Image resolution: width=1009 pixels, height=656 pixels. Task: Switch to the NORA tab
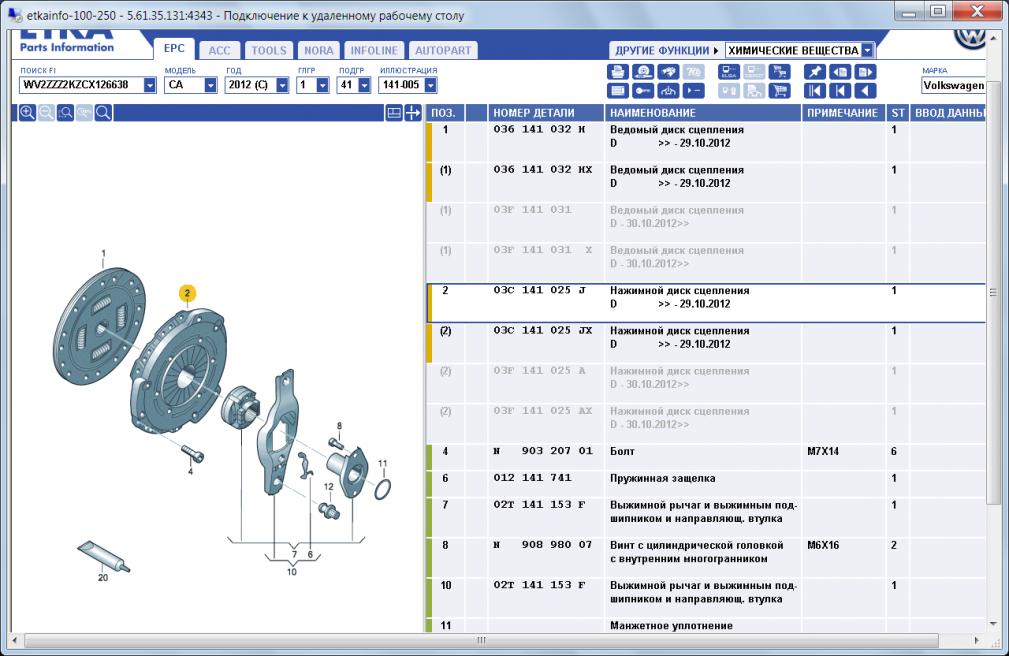(319, 50)
